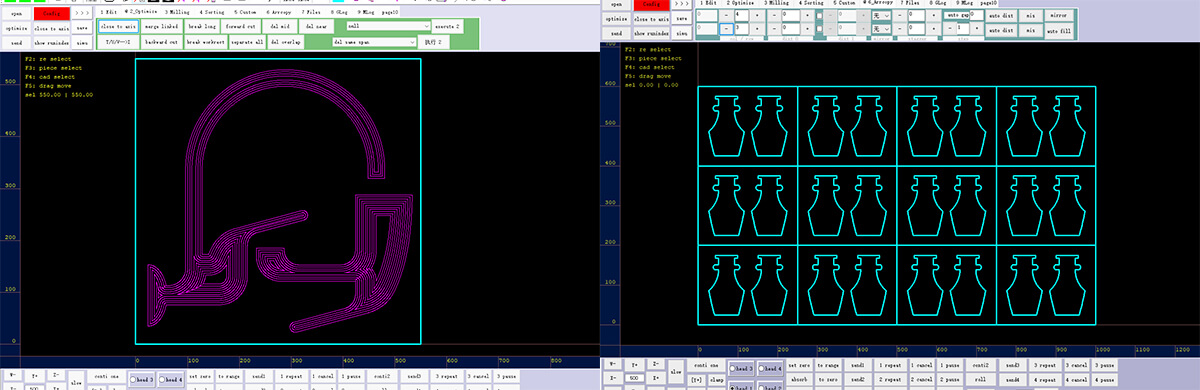The image size is (1200, 390).
Task: Click the input field showing 4 in right window
Action: tap(741, 16)
